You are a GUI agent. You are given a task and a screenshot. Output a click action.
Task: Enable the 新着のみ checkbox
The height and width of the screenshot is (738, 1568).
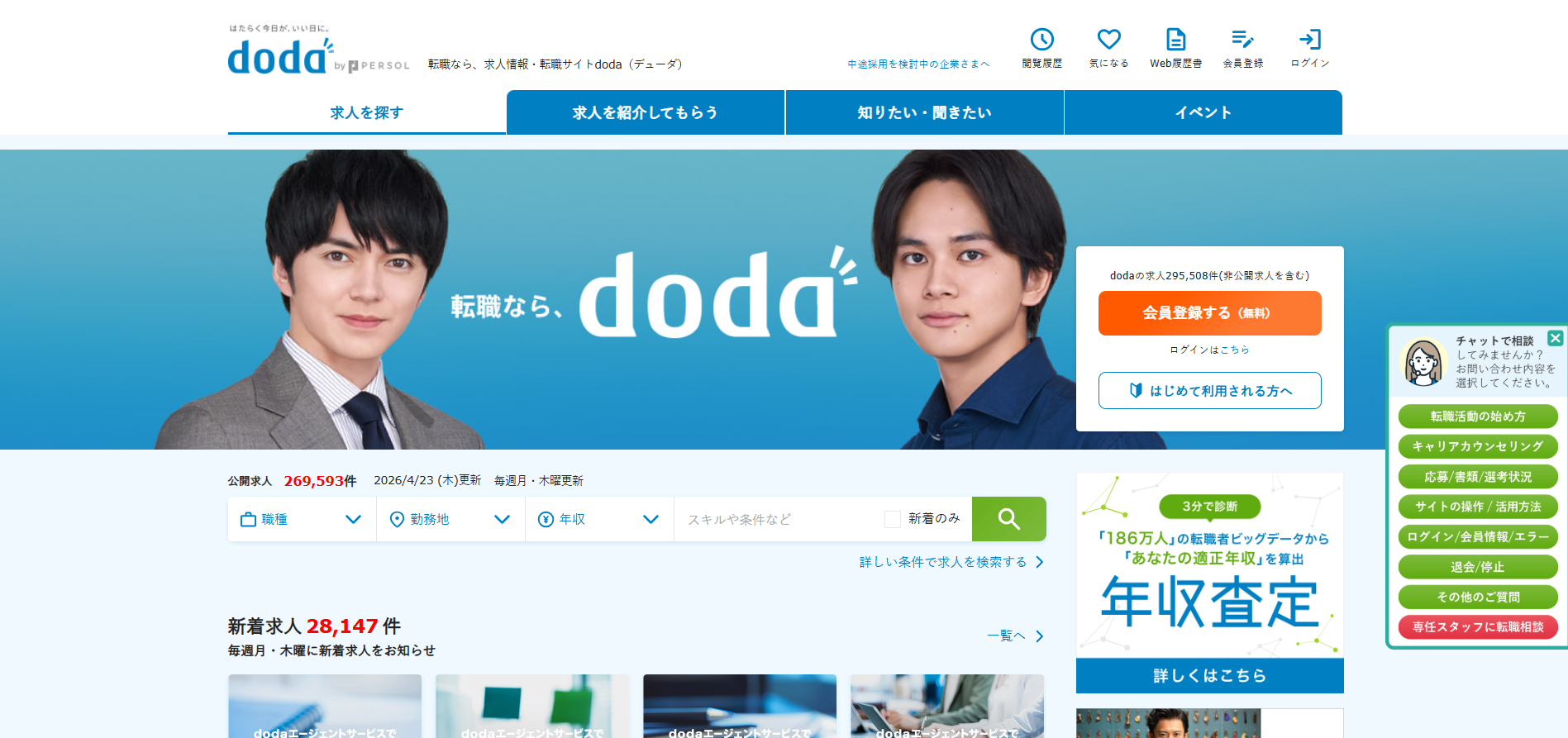tap(892, 519)
